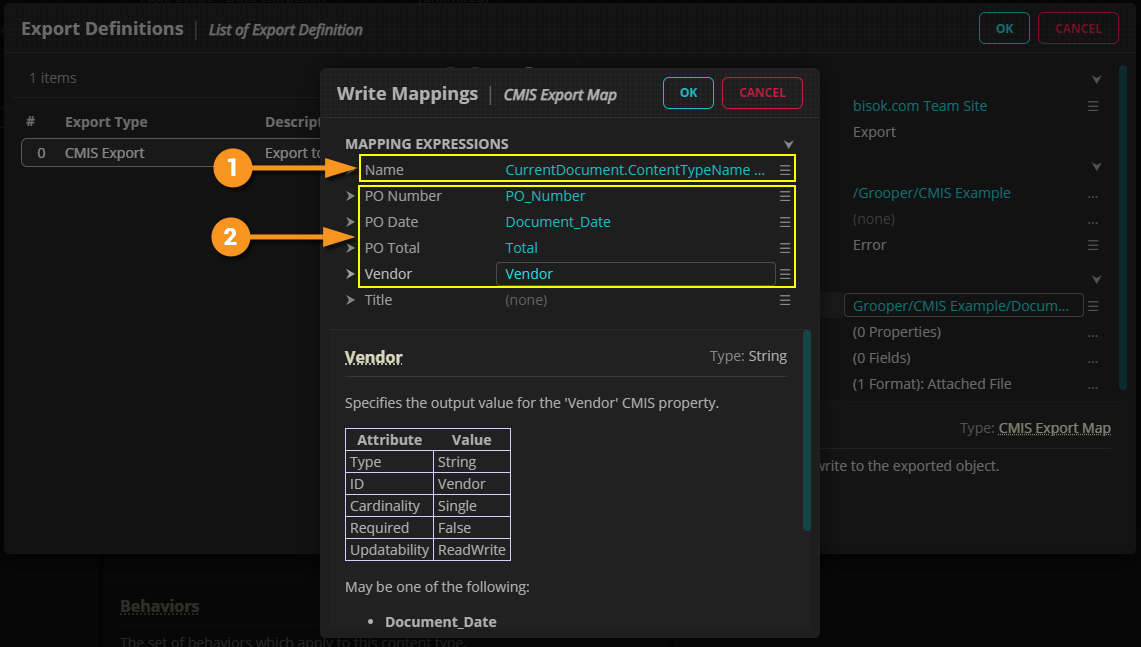
Task: Click the help panel vertical scrollbar
Action: pyautogui.click(x=807, y=430)
